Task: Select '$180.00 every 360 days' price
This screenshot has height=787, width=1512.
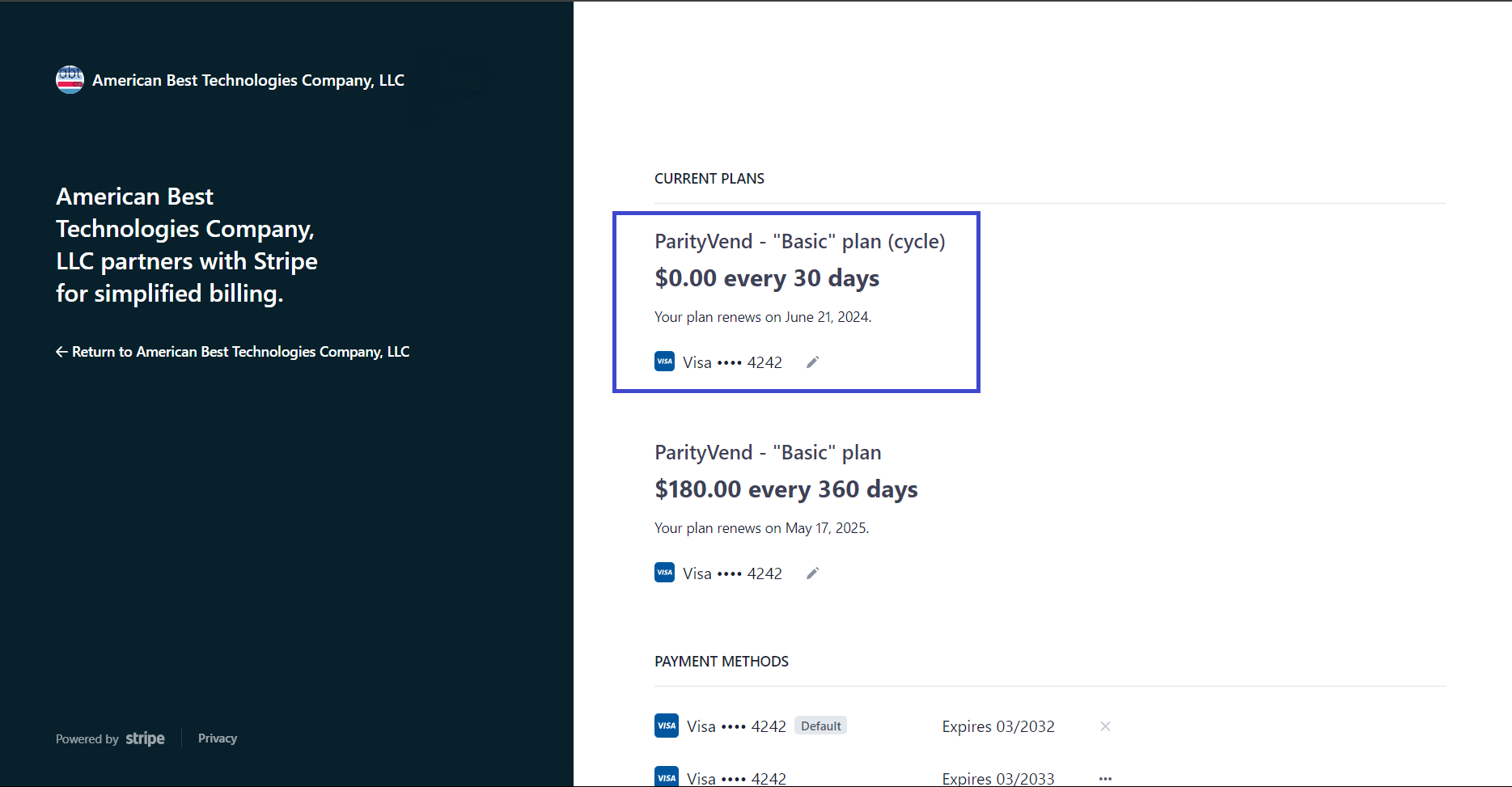Action: (786, 489)
